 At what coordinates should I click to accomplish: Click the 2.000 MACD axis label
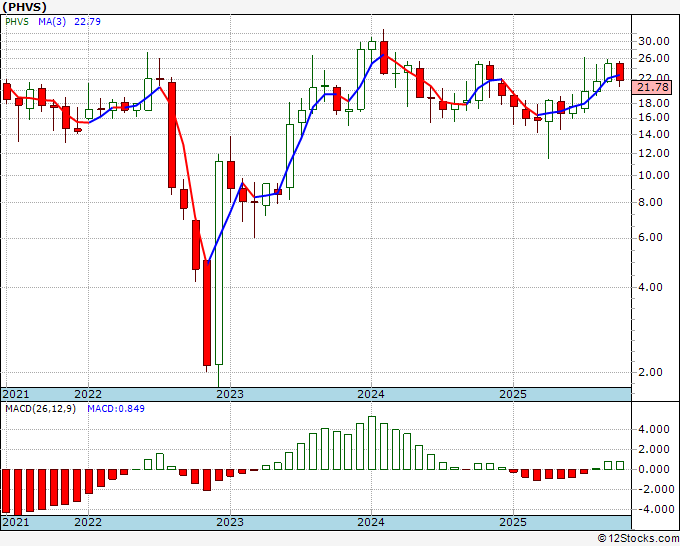click(654, 449)
